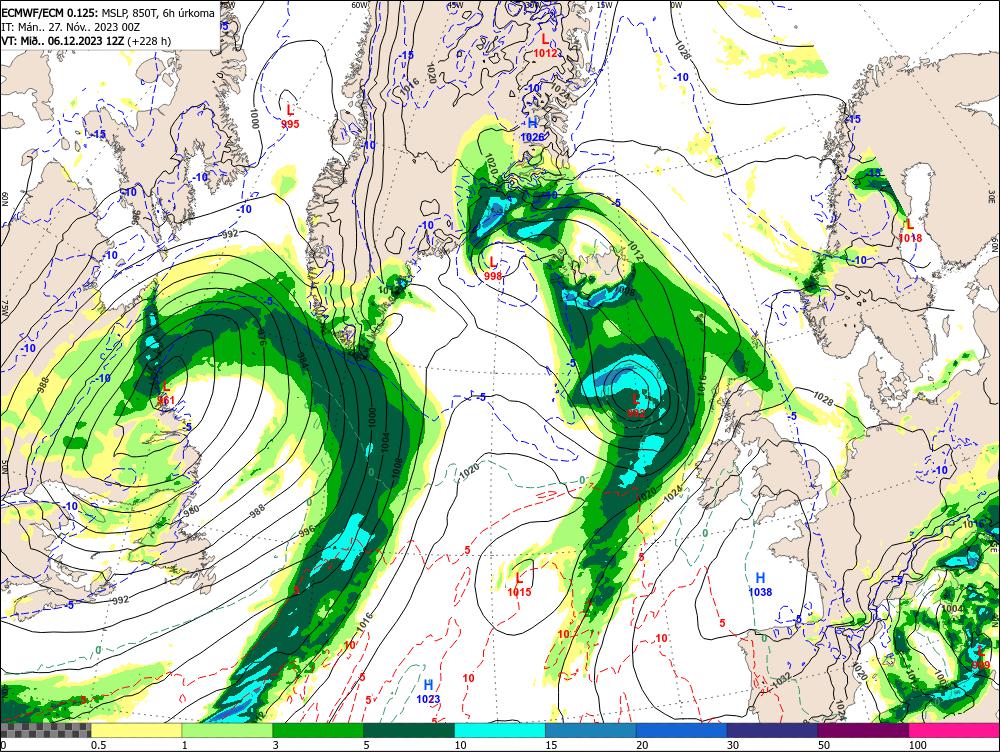Click the '(+228 h)' forecast hour text
The height and width of the screenshot is (752, 1000).
tap(149, 41)
